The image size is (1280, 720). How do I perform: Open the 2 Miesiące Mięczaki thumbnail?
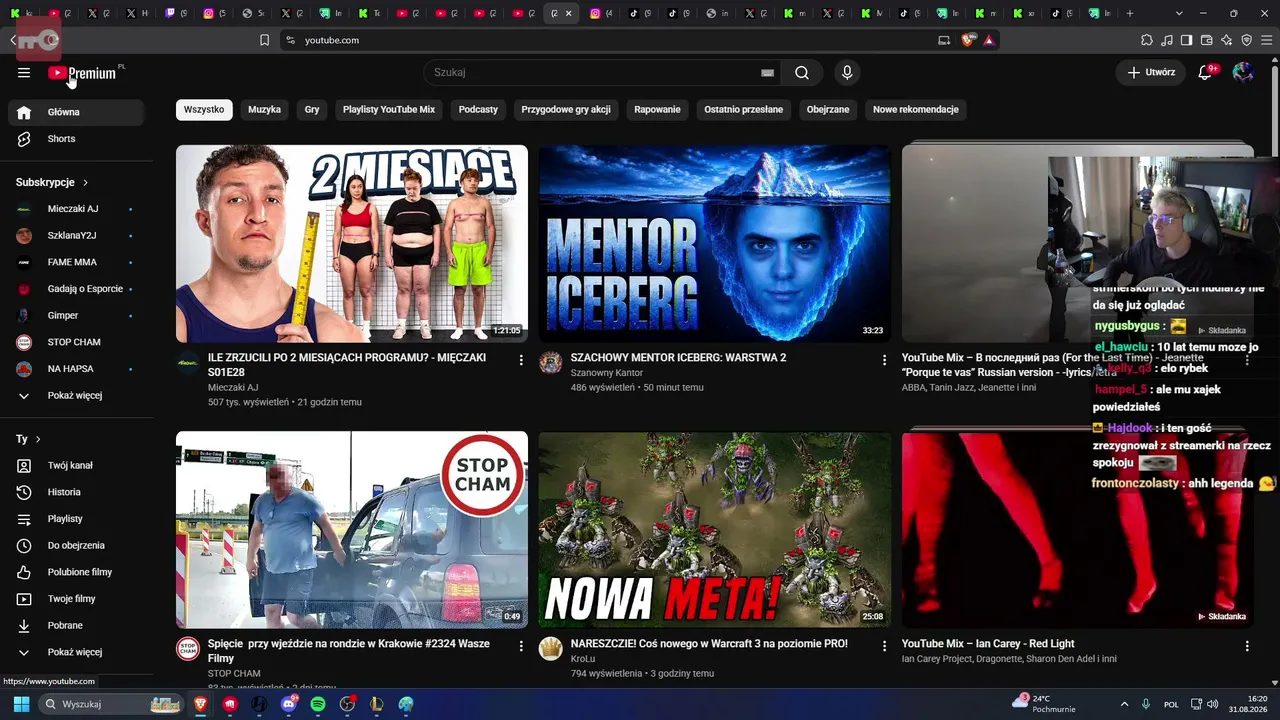(x=352, y=244)
